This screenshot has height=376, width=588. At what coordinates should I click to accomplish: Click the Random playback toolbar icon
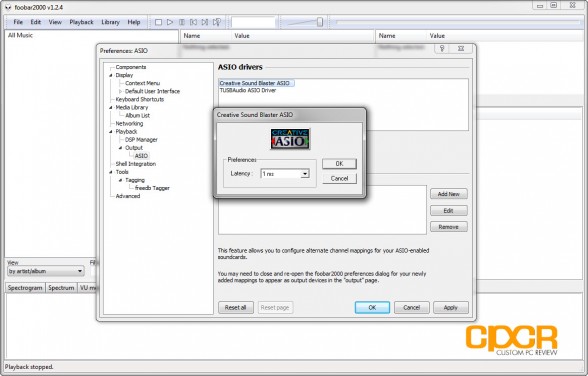pos(217,22)
